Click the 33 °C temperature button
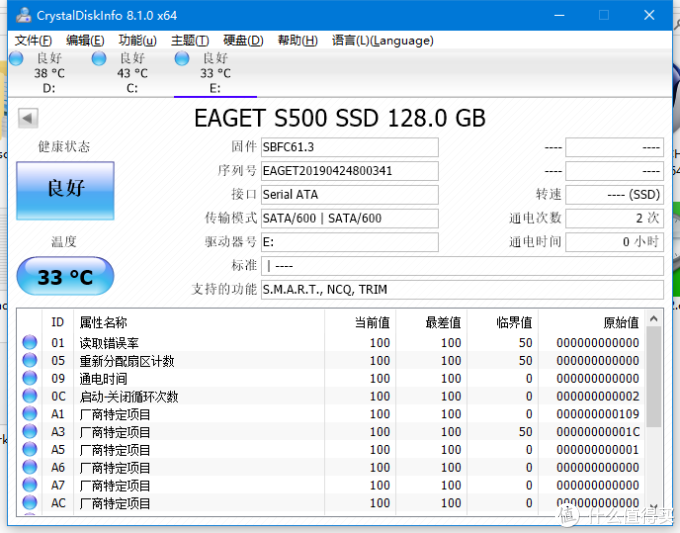The height and width of the screenshot is (533, 680). (x=65, y=276)
